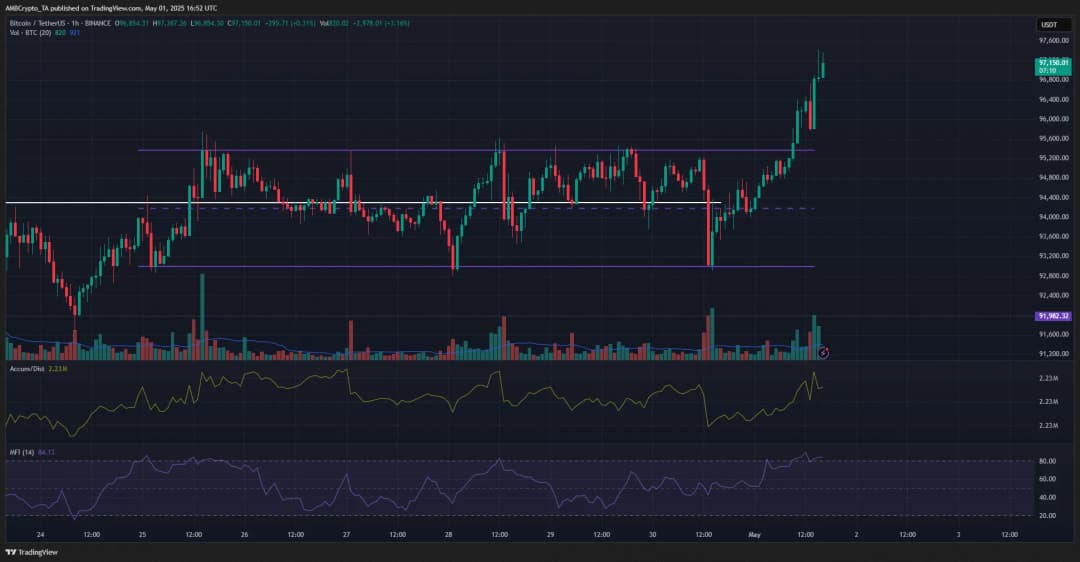The height and width of the screenshot is (562, 1080).
Task: Click the 80.00 level on MFI scale
Action: tap(1048, 461)
